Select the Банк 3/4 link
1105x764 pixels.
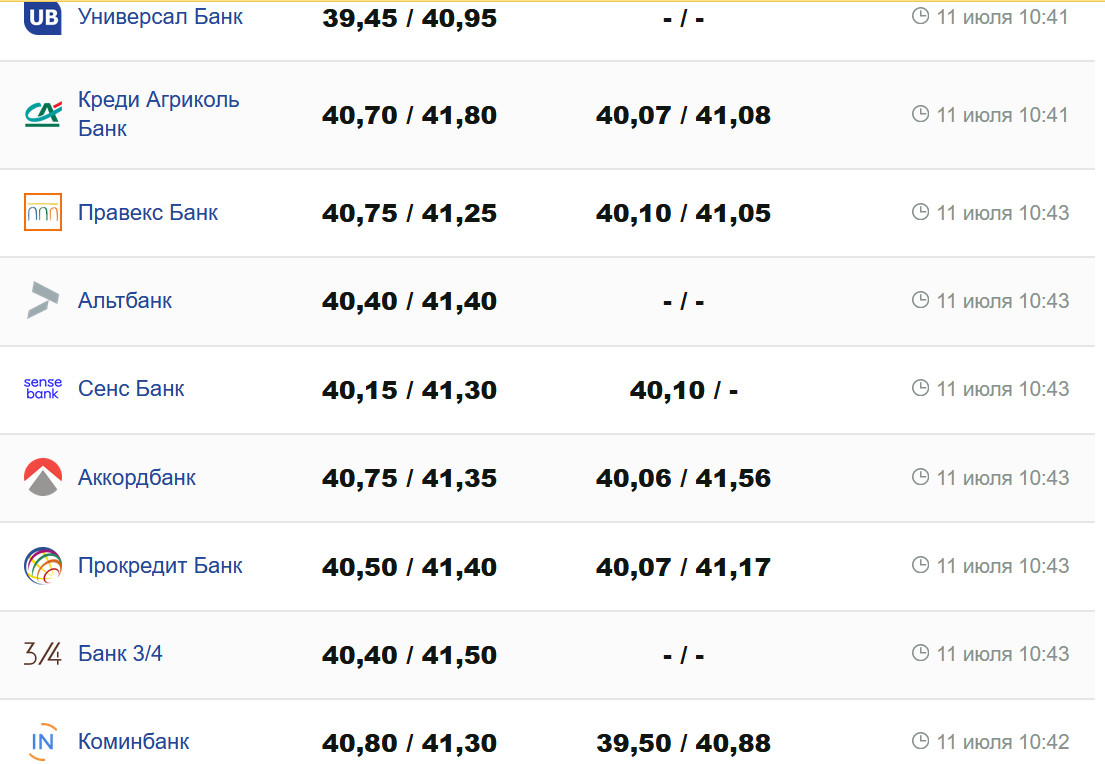pyautogui.click(x=120, y=654)
